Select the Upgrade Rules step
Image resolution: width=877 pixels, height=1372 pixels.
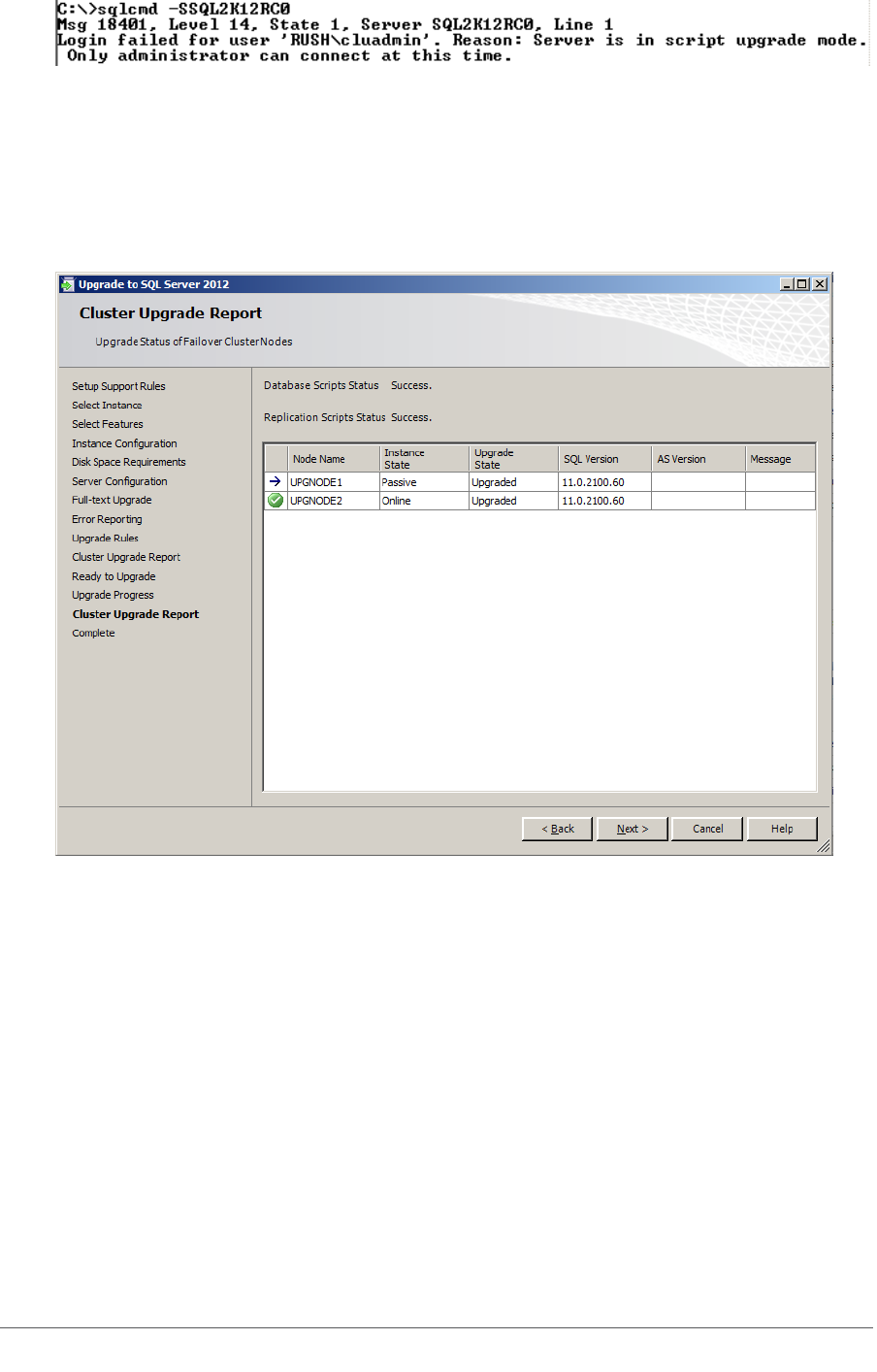tap(105, 539)
